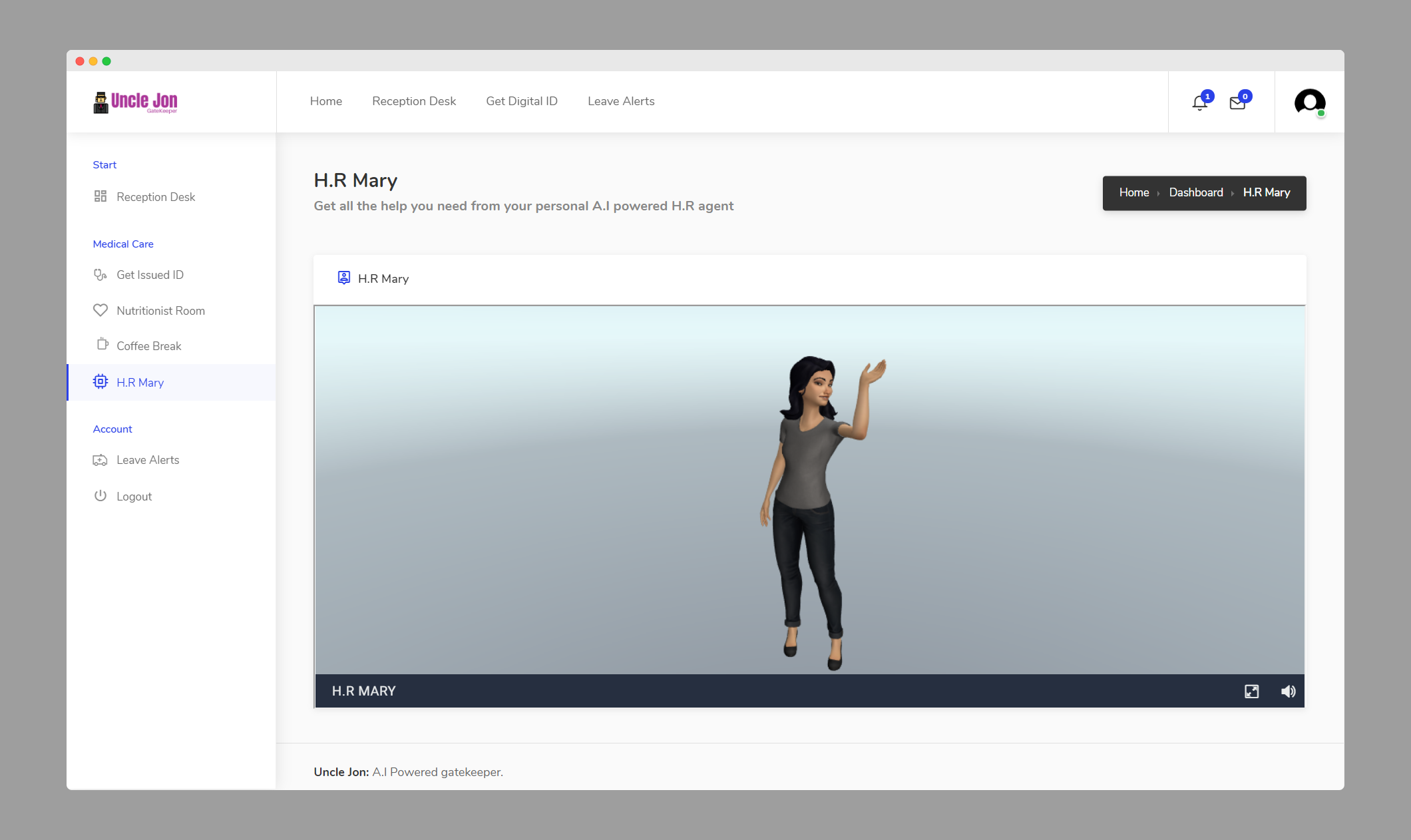Screen dimensions: 1411x840
Task: Select Get Digital ID in top menu
Action: [521, 101]
